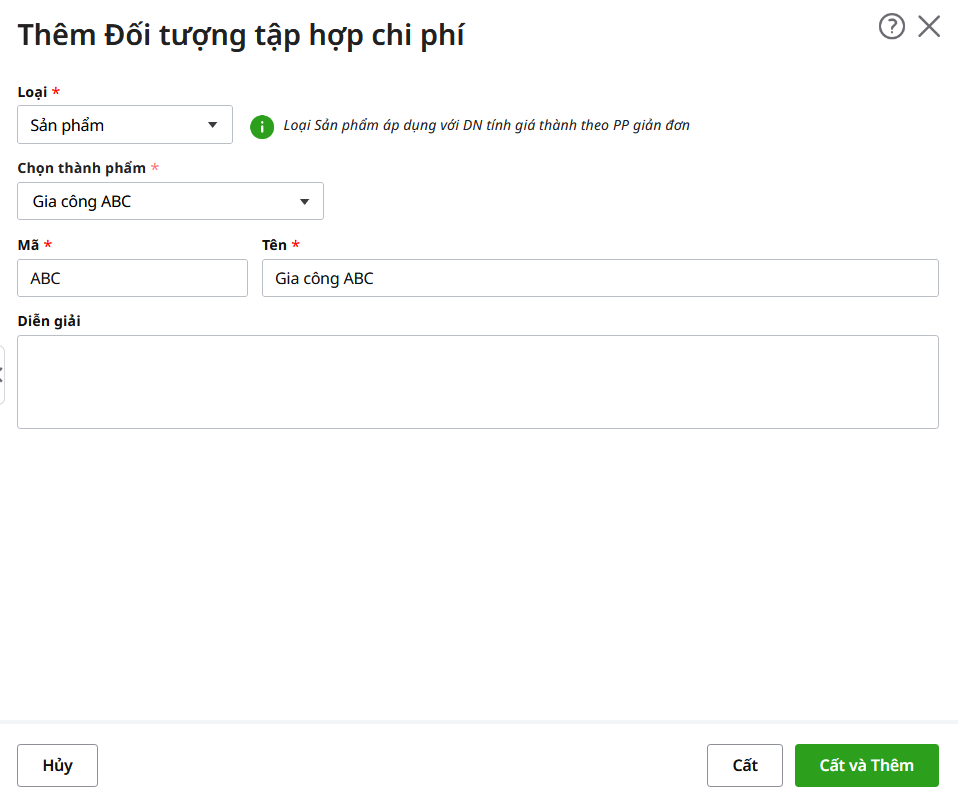Image resolution: width=958 pixels, height=806 pixels.
Task: Click the Mã field label
Action: click(28, 245)
